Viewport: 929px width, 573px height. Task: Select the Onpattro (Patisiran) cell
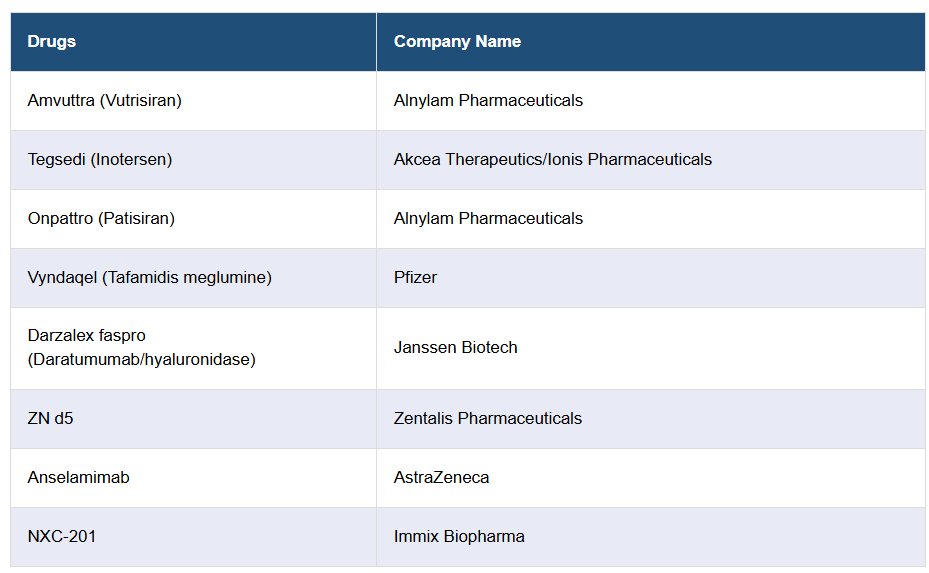pos(101,219)
